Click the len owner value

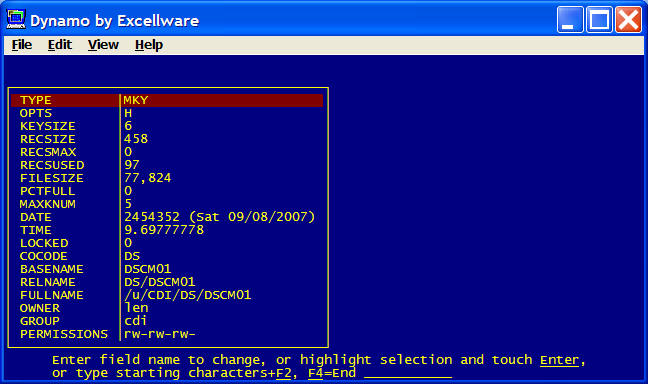pyautogui.click(x=136, y=308)
